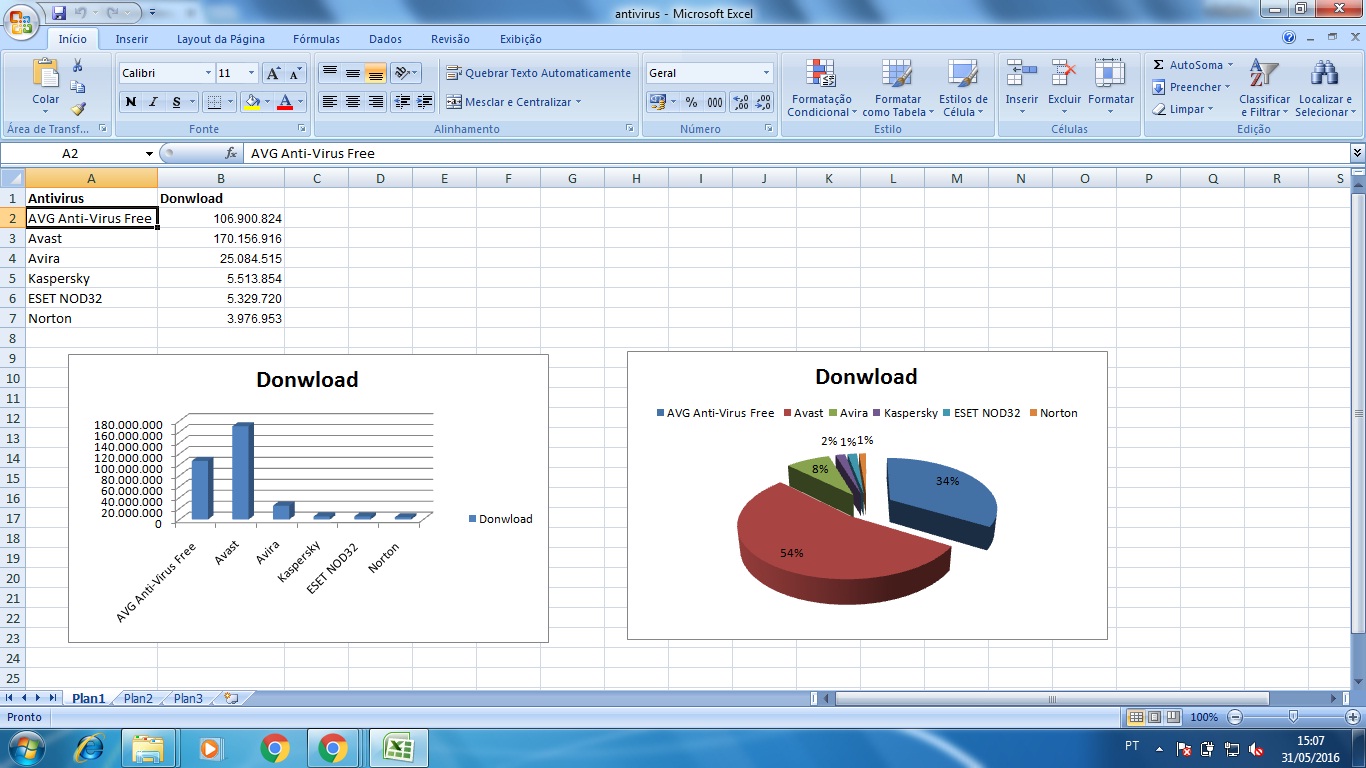Click the Cut scissors icon

pos(78,65)
